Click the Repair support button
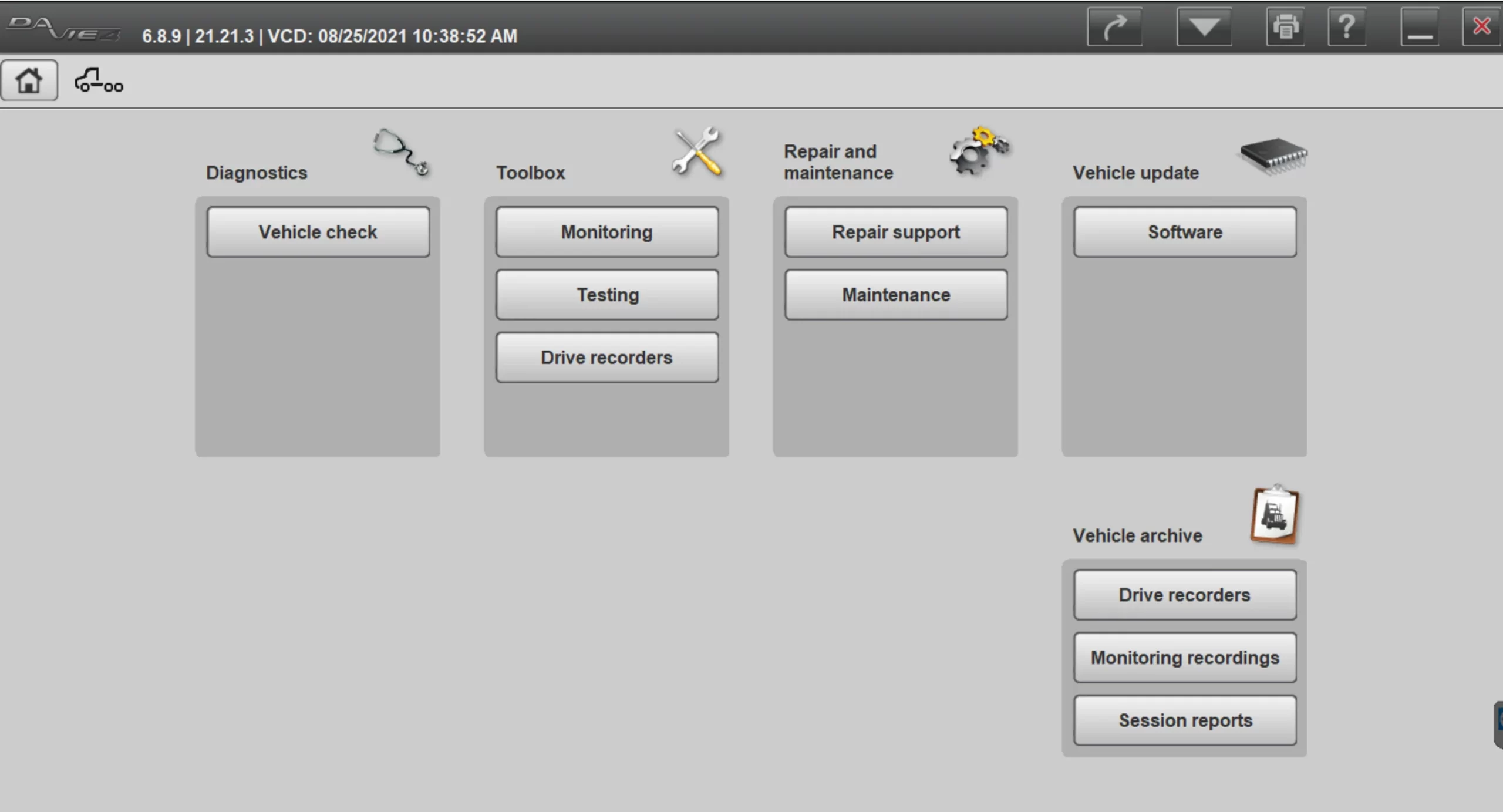This screenshot has width=1503, height=812. (x=895, y=232)
